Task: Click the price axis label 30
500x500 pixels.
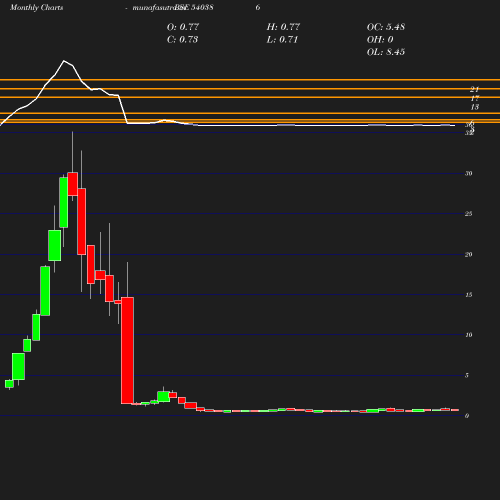Action: pyautogui.click(x=468, y=173)
